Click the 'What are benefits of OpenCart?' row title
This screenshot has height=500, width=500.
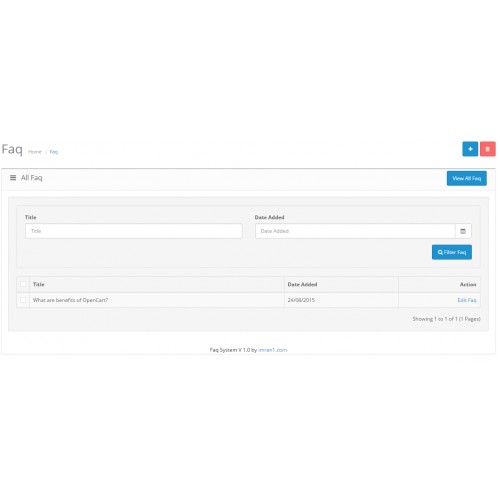coord(70,300)
